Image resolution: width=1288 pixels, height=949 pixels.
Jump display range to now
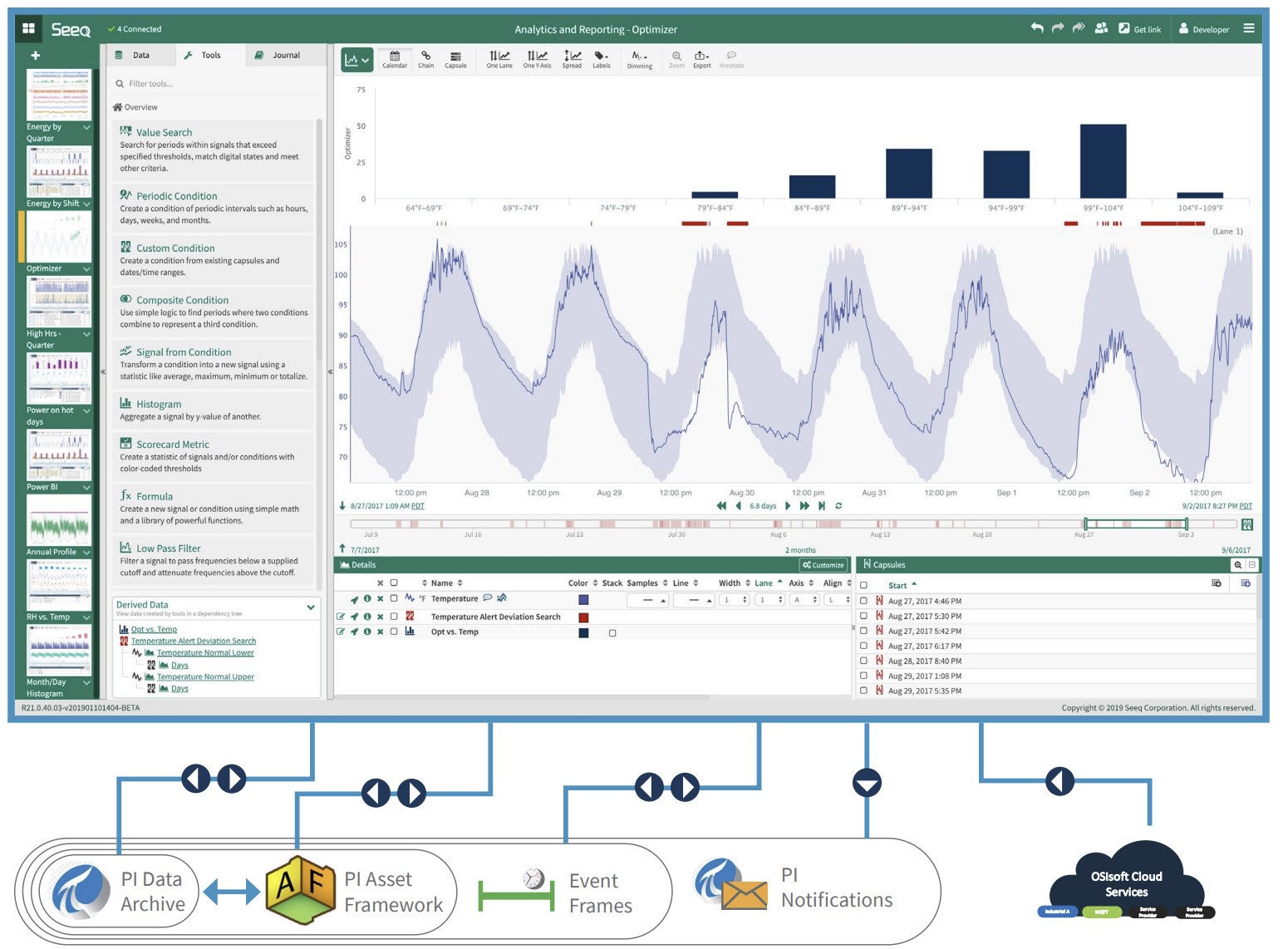[x=822, y=505]
